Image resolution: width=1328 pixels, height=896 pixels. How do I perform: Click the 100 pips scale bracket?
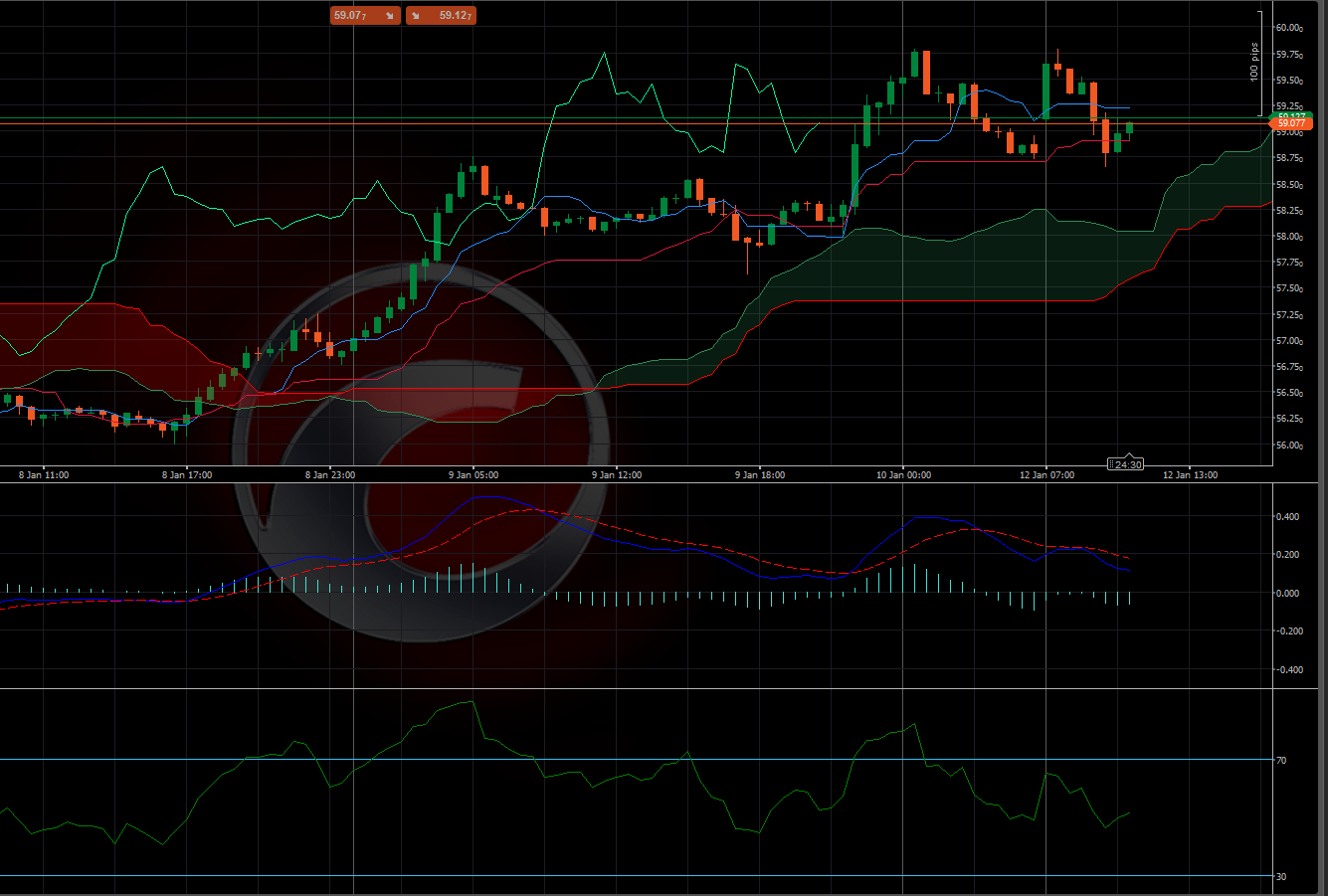[1258, 62]
